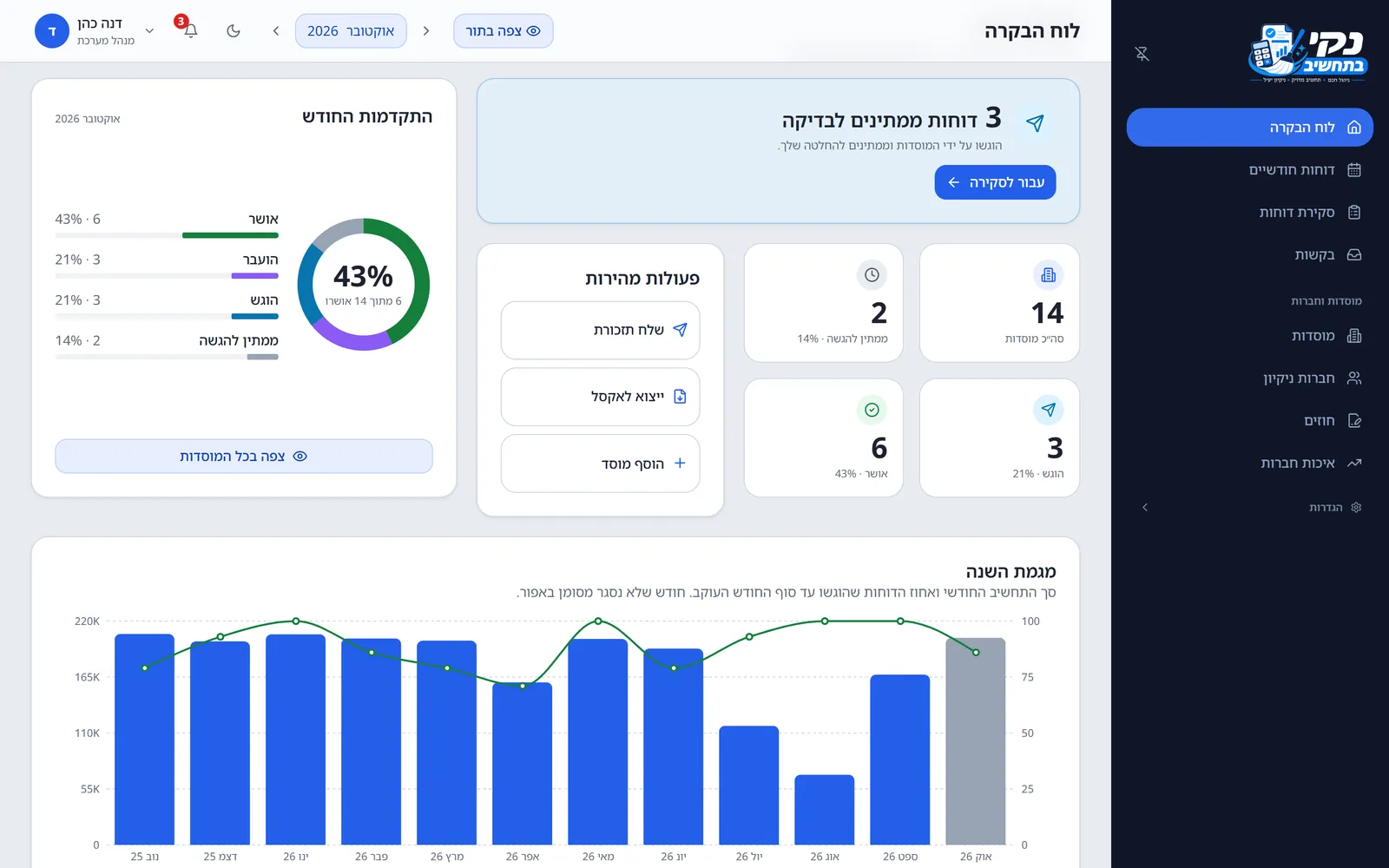1389x868 pixels.
Task: Click the check-circle icon on the אושר card
Action: (872, 410)
